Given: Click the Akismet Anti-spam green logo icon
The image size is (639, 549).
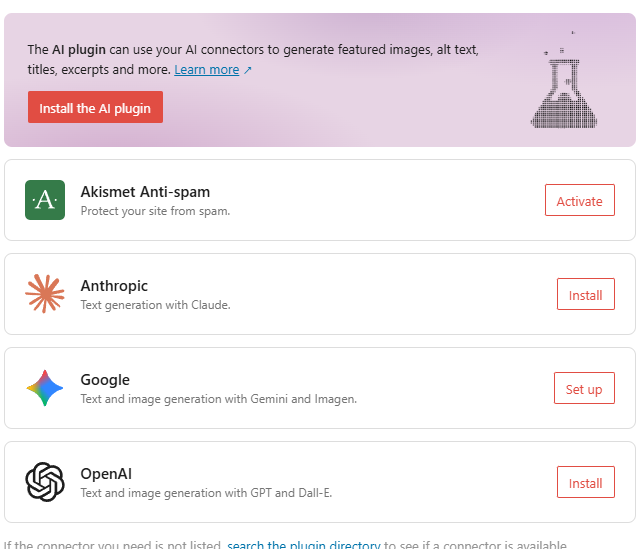Looking at the screenshot, I should point(45,200).
